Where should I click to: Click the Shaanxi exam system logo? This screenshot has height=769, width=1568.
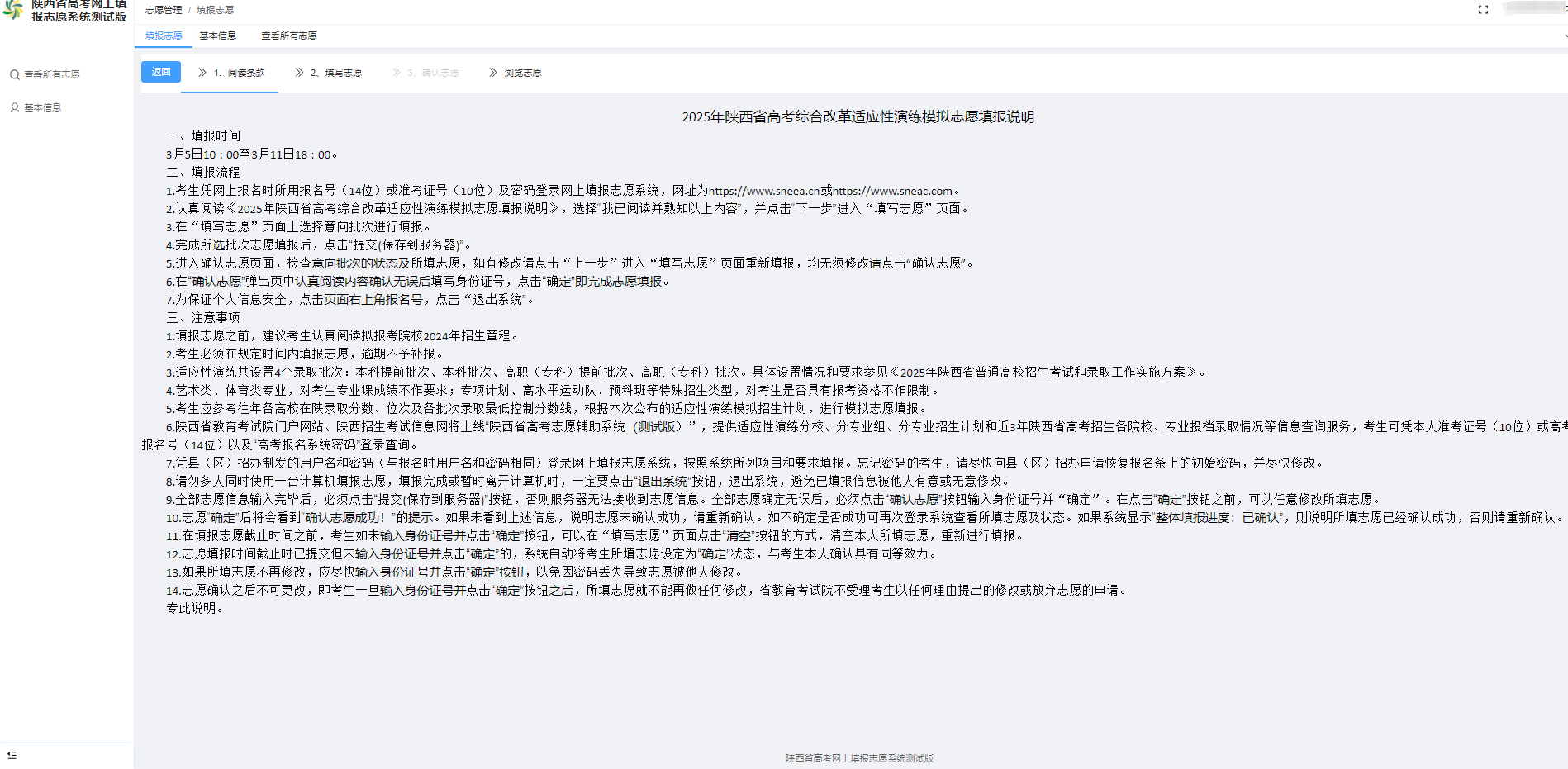[13, 10]
